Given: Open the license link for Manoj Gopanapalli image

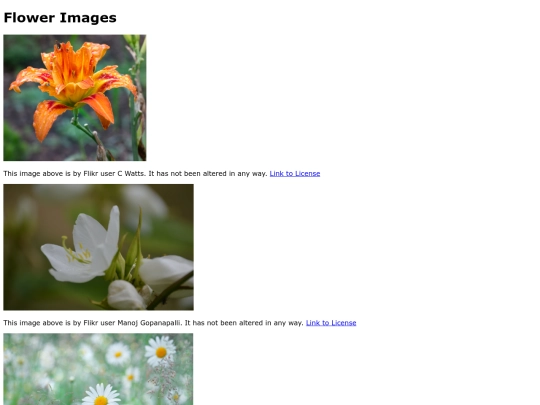Looking at the screenshot, I should click(331, 323).
